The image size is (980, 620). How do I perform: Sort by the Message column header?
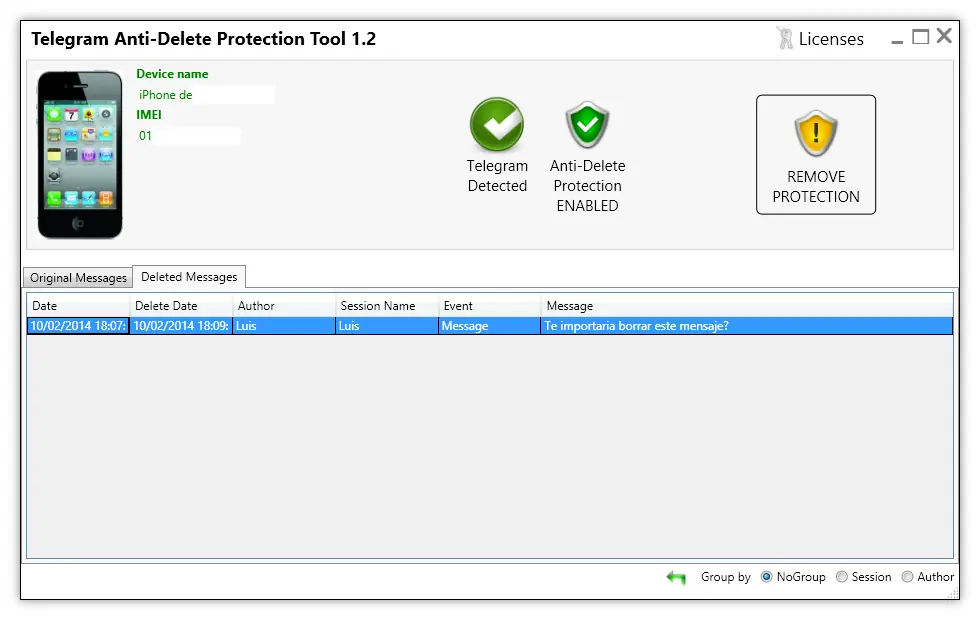point(748,306)
